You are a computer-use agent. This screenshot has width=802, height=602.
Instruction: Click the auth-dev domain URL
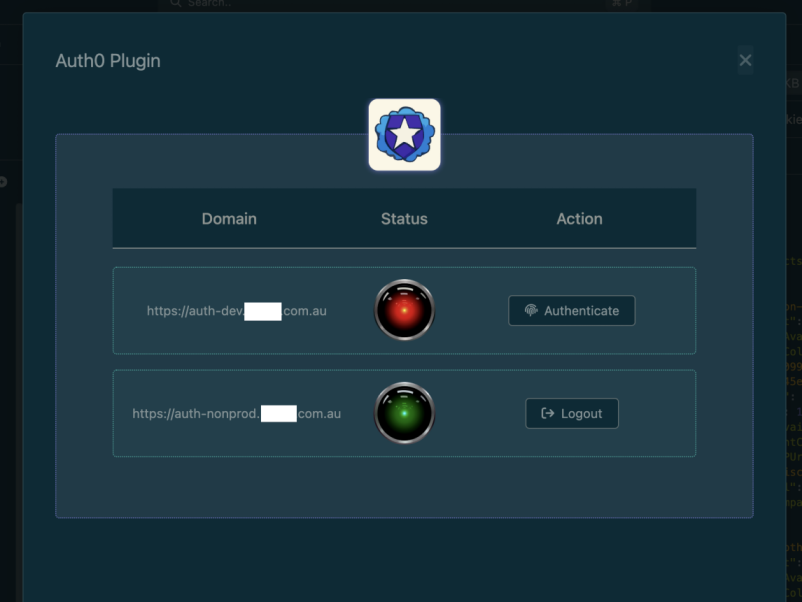(236, 311)
